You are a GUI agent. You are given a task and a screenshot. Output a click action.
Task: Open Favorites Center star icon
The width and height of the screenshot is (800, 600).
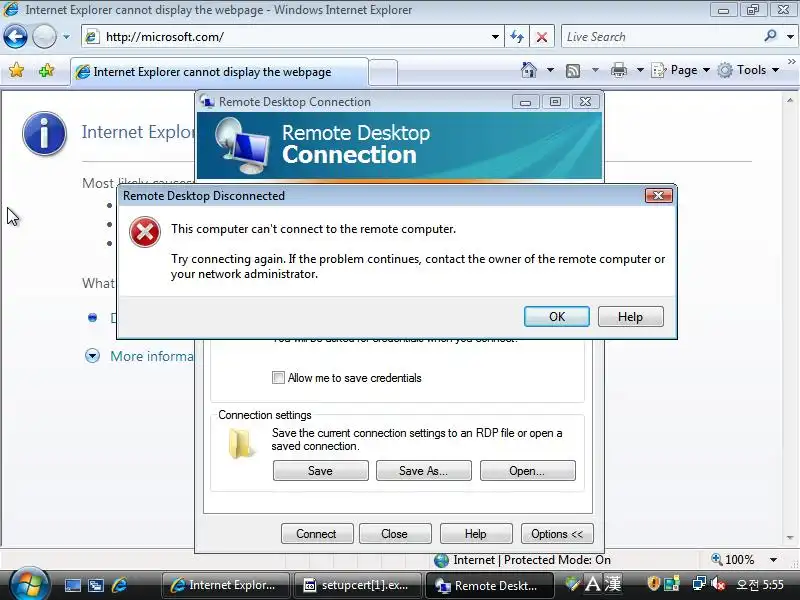(x=16, y=70)
